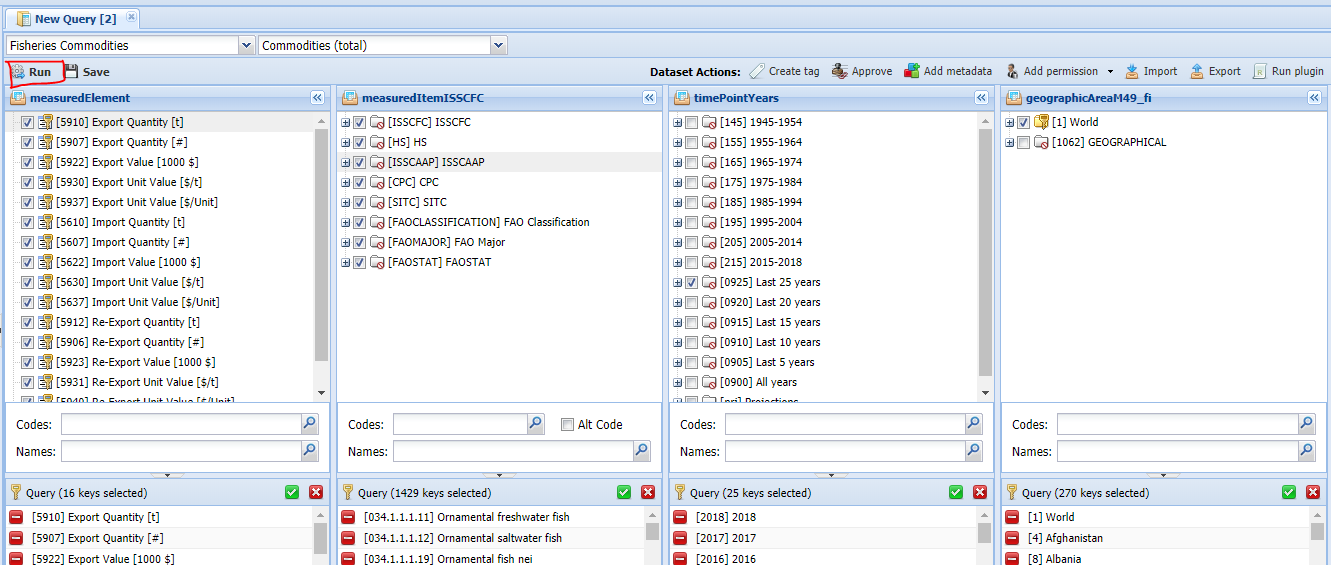Enable the Alt Code checkbox
The image size is (1331, 565).
[x=568, y=424]
